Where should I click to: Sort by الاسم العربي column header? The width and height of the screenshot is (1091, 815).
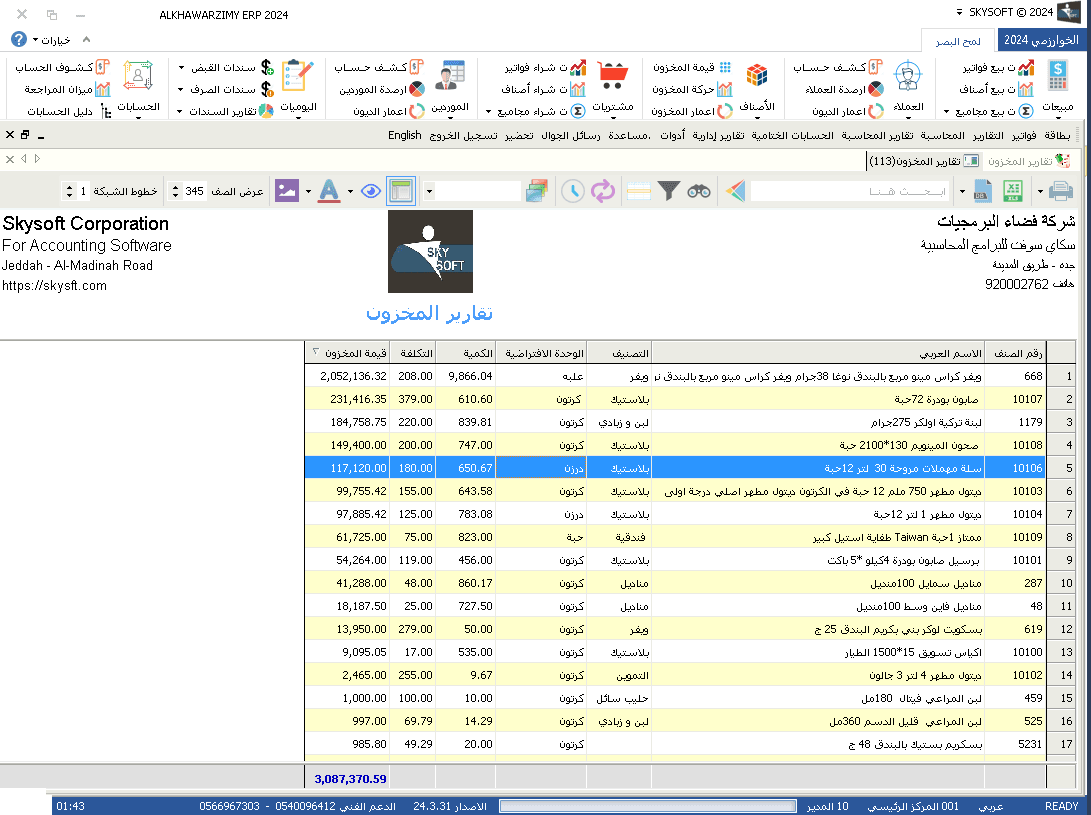click(x=818, y=353)
